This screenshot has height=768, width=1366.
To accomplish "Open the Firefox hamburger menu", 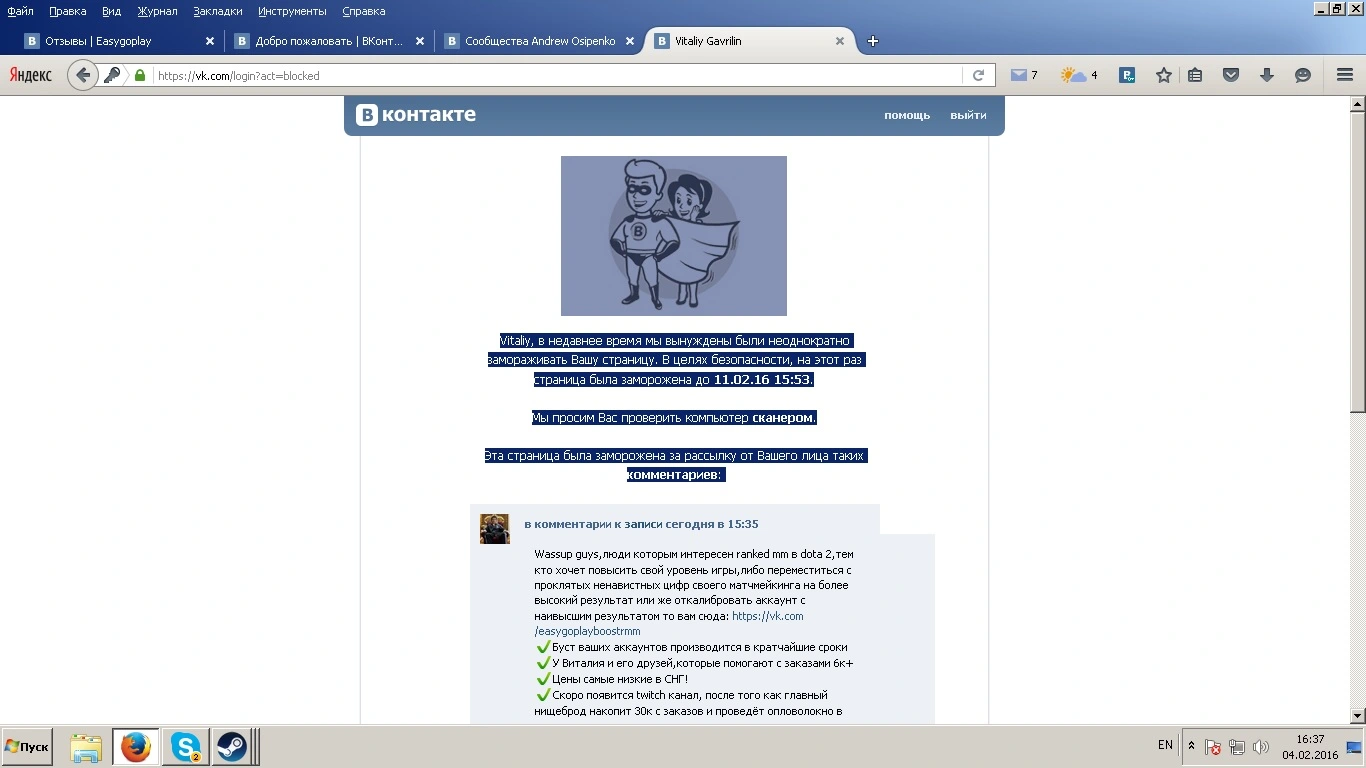I will (1345, 75).
